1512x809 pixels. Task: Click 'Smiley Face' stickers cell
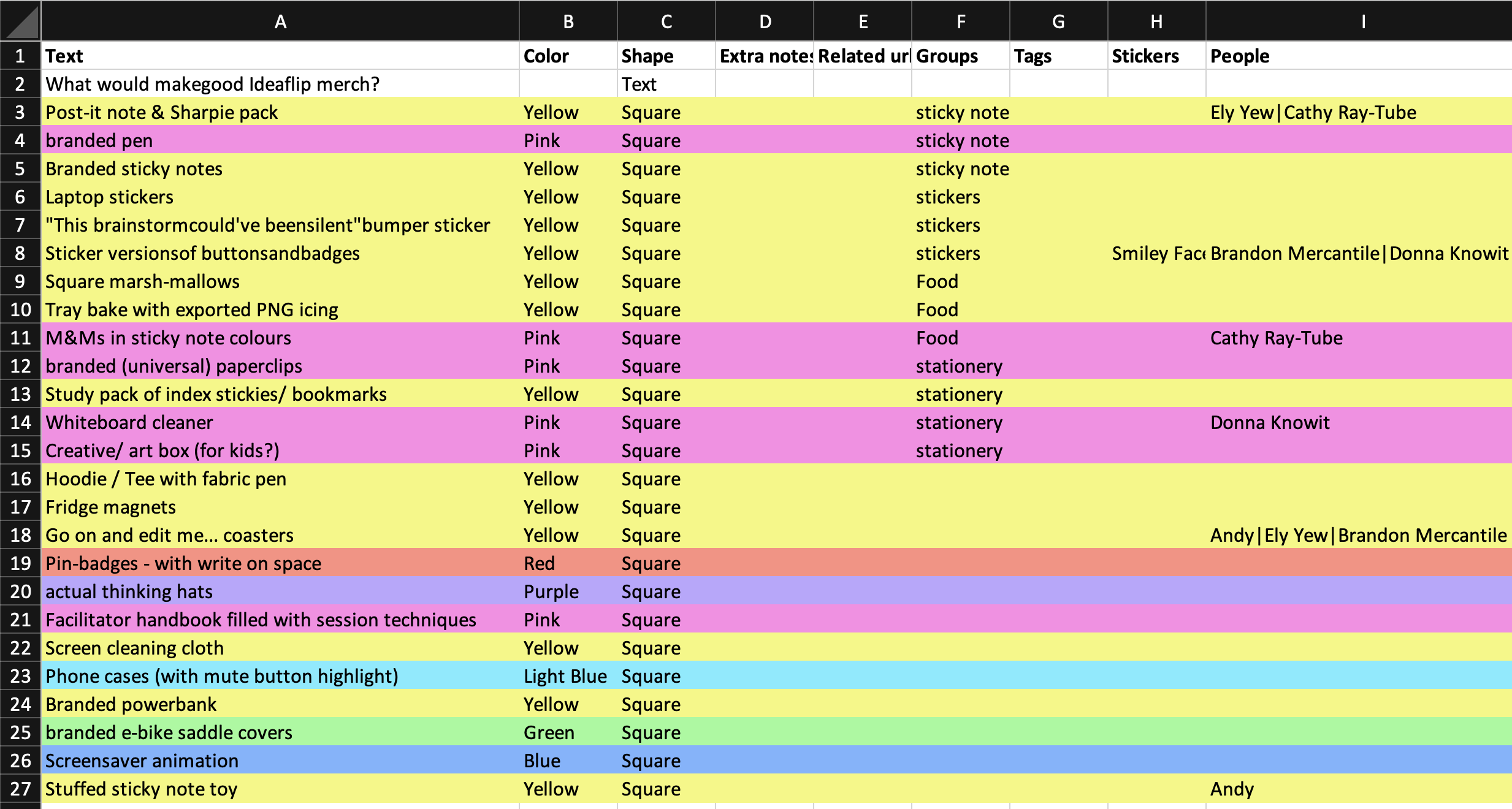pos(1157,253)
